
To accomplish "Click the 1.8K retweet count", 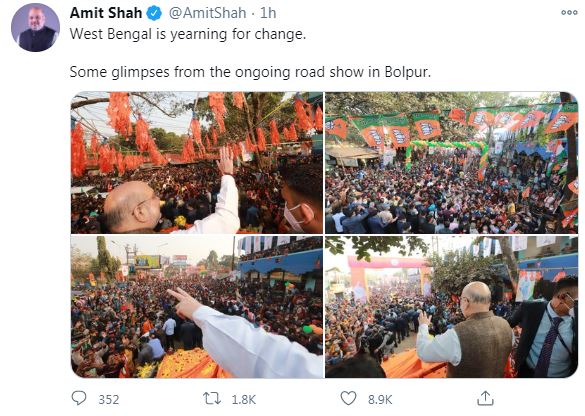I will tap(244, 400).
